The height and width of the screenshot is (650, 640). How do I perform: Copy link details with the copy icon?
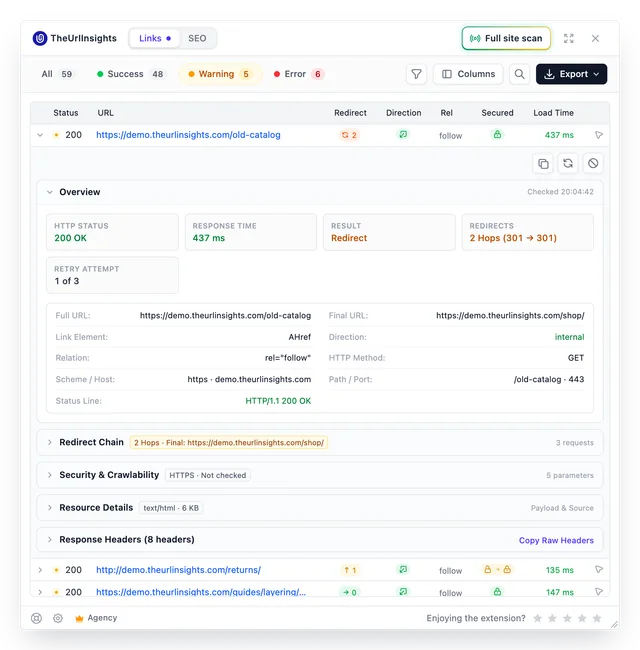543,164
